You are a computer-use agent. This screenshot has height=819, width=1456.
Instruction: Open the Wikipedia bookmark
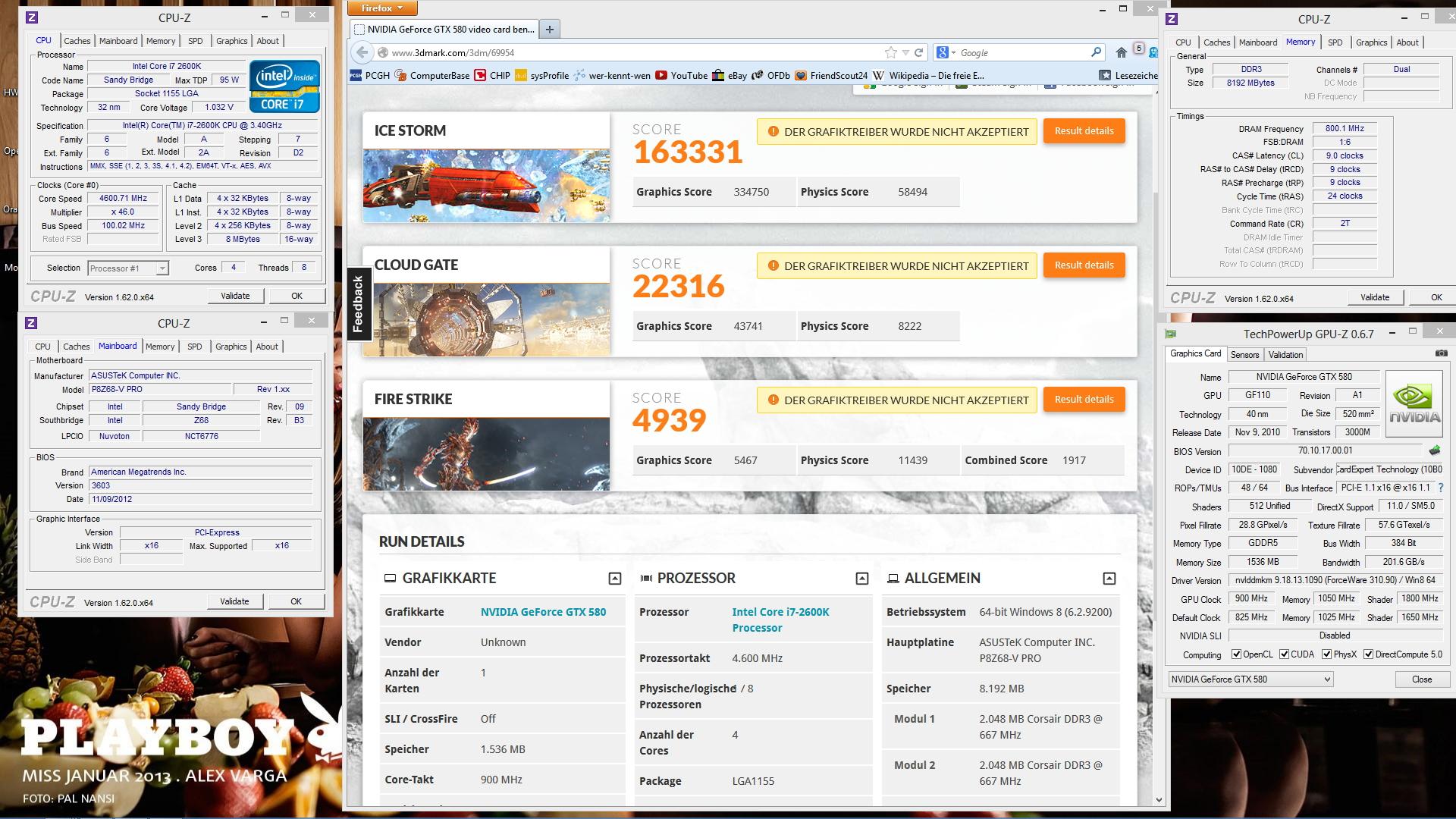(928, 75)
